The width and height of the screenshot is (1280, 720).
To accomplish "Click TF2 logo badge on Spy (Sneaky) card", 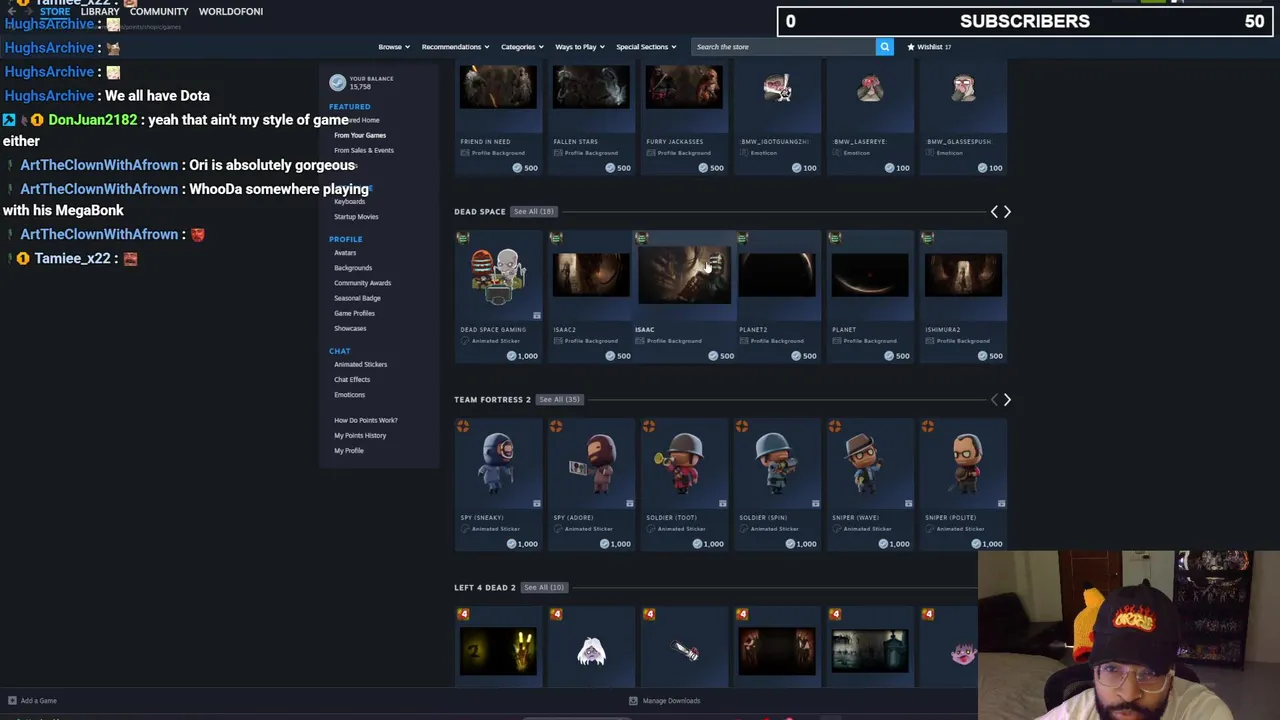I will pyautogui.click(x=463, y=426).
